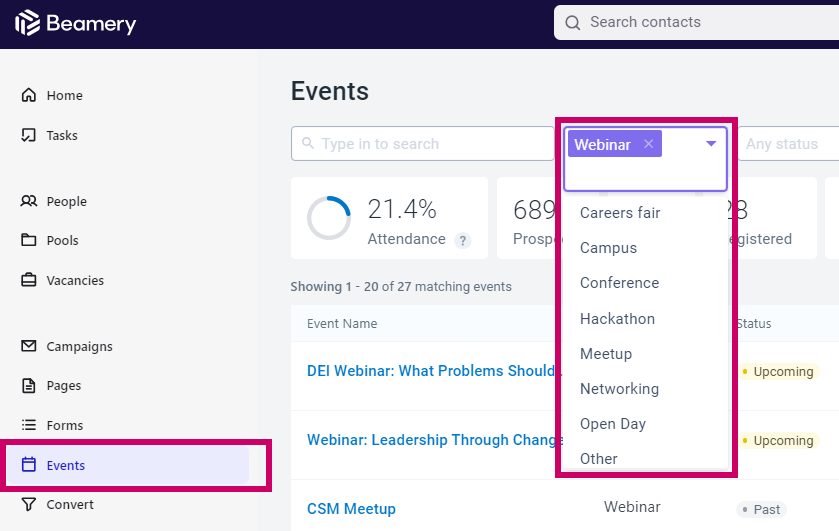Image resolution: width=839 pixels, height=531 pixels.
Task: Open the DEI Webinar event link
Action: point(433,371)
